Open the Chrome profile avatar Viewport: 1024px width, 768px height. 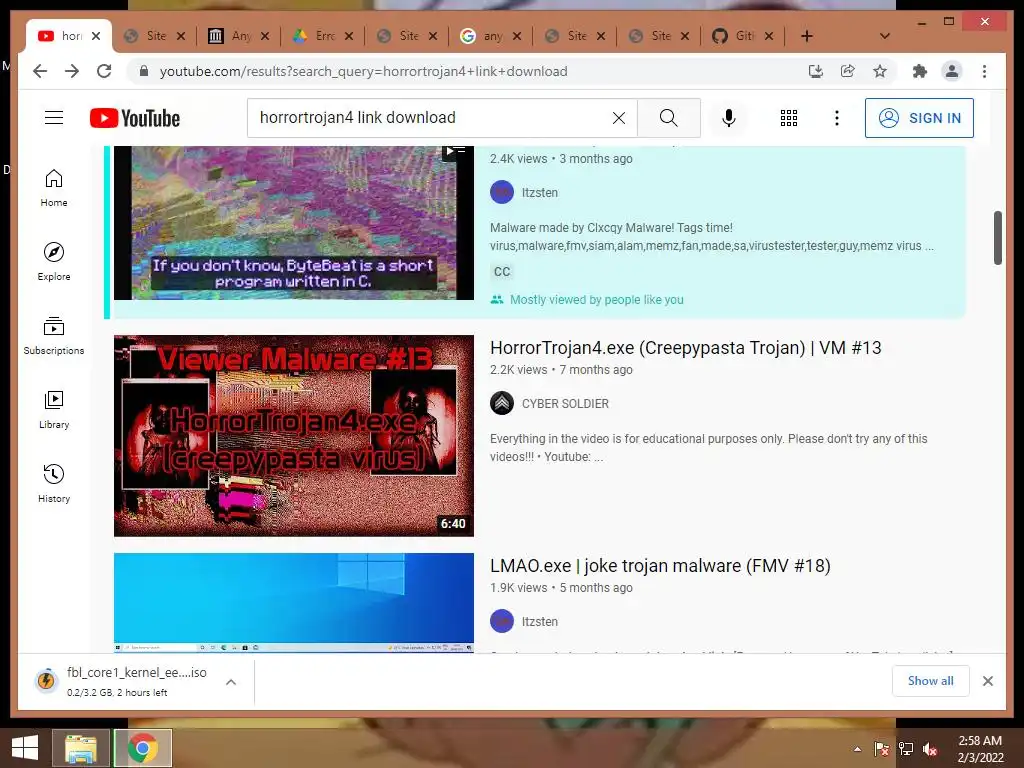click(952, 71)
